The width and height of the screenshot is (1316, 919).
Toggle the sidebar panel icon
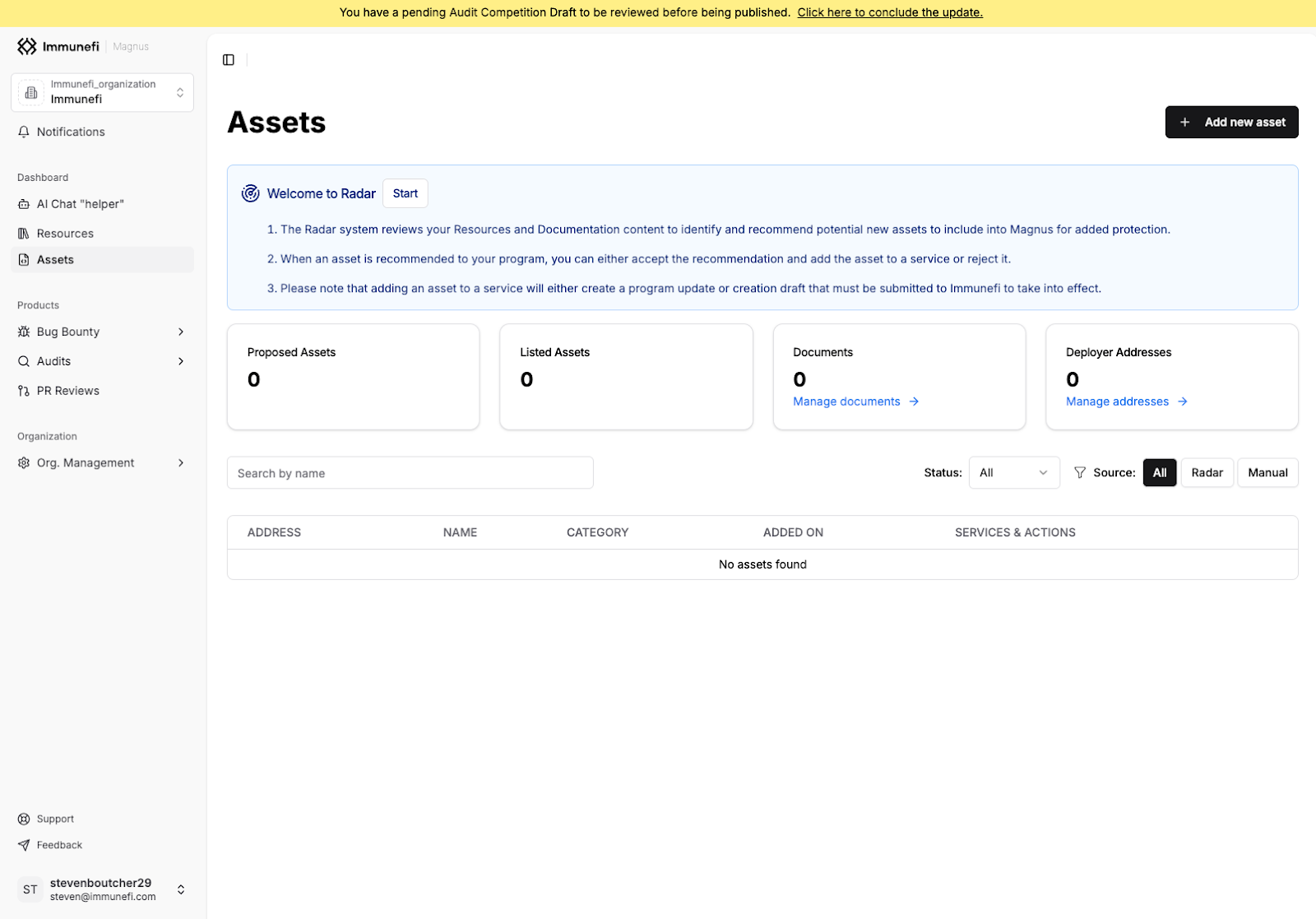[x=229, y=60]
